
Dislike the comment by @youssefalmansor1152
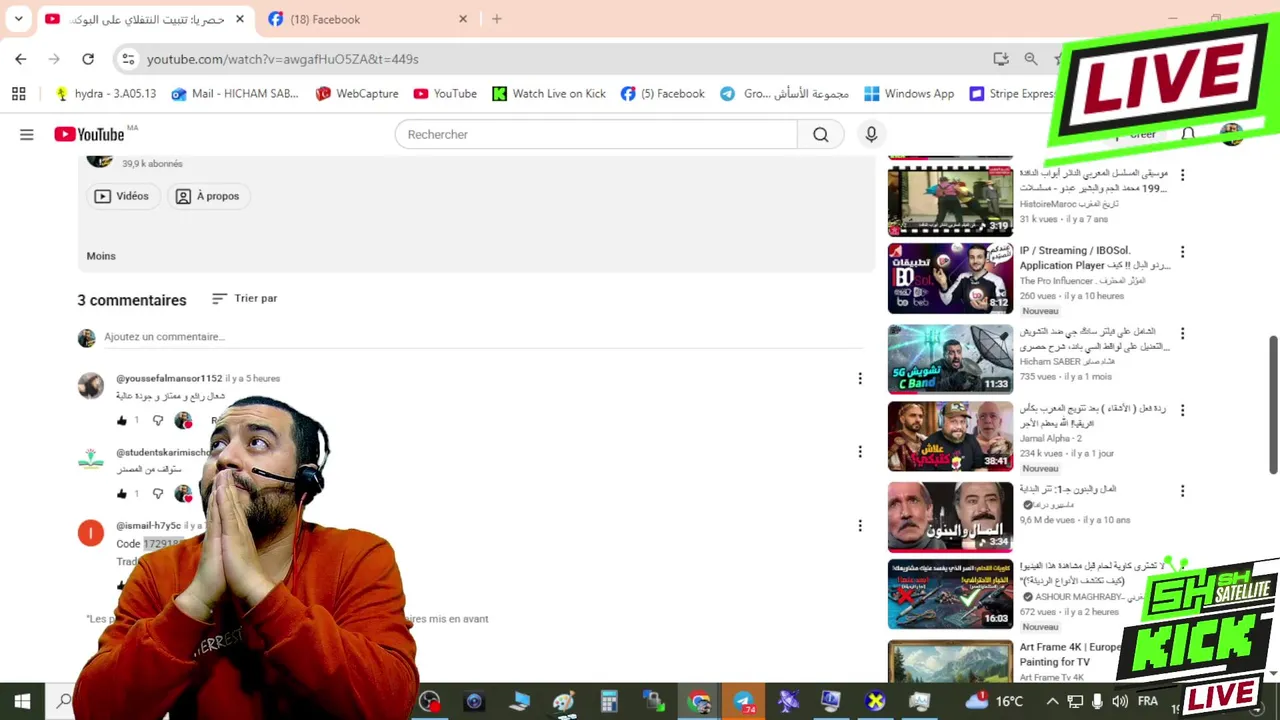pos(157,420)
